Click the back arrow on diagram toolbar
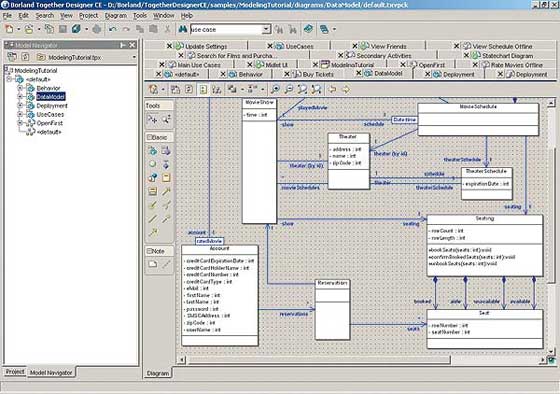This screenshot has width=560, height=394. (332, 89)
